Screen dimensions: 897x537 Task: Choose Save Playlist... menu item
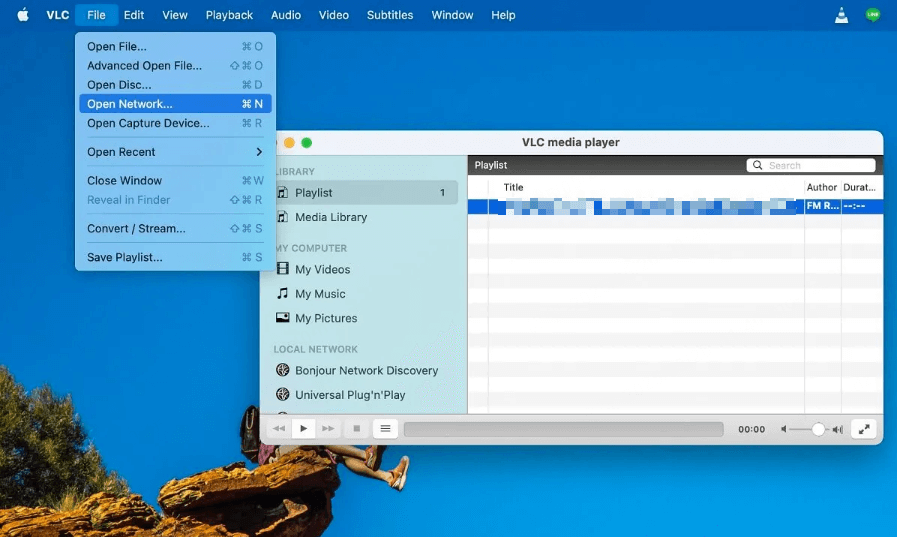click(175, 257)
